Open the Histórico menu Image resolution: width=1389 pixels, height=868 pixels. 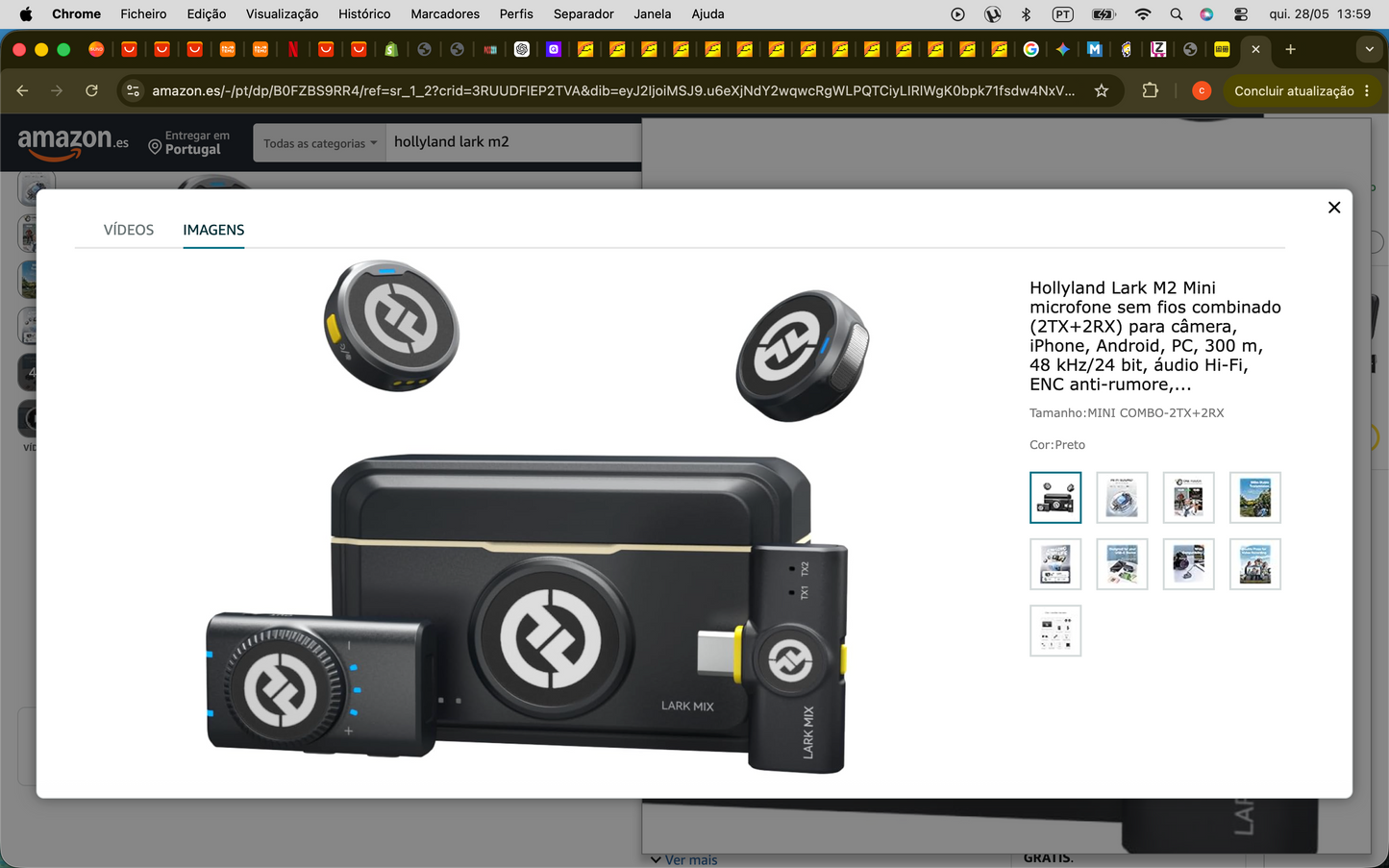(364, 13)
